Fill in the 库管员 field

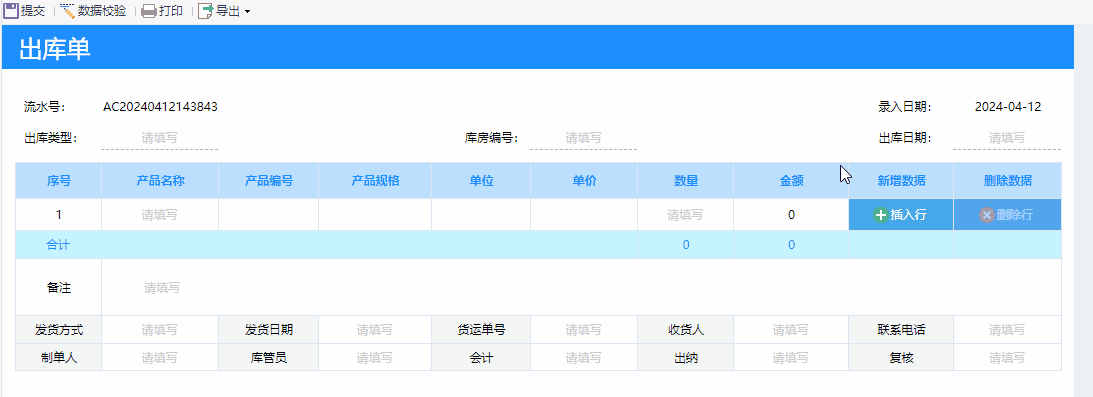375,358
